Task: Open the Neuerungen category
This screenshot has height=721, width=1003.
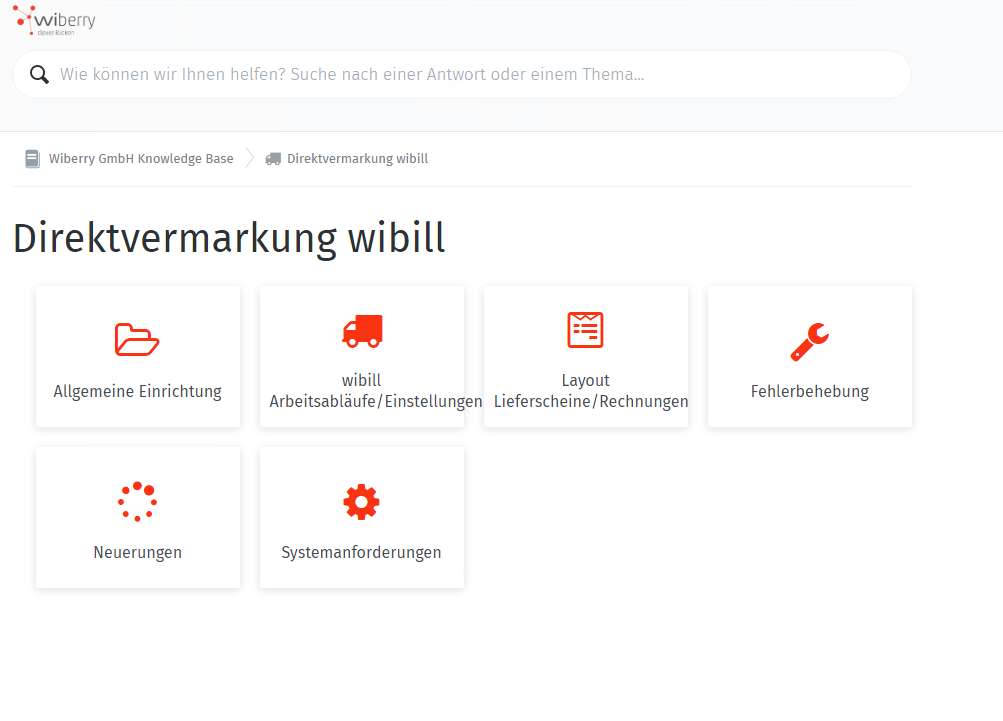Action: 138,518
